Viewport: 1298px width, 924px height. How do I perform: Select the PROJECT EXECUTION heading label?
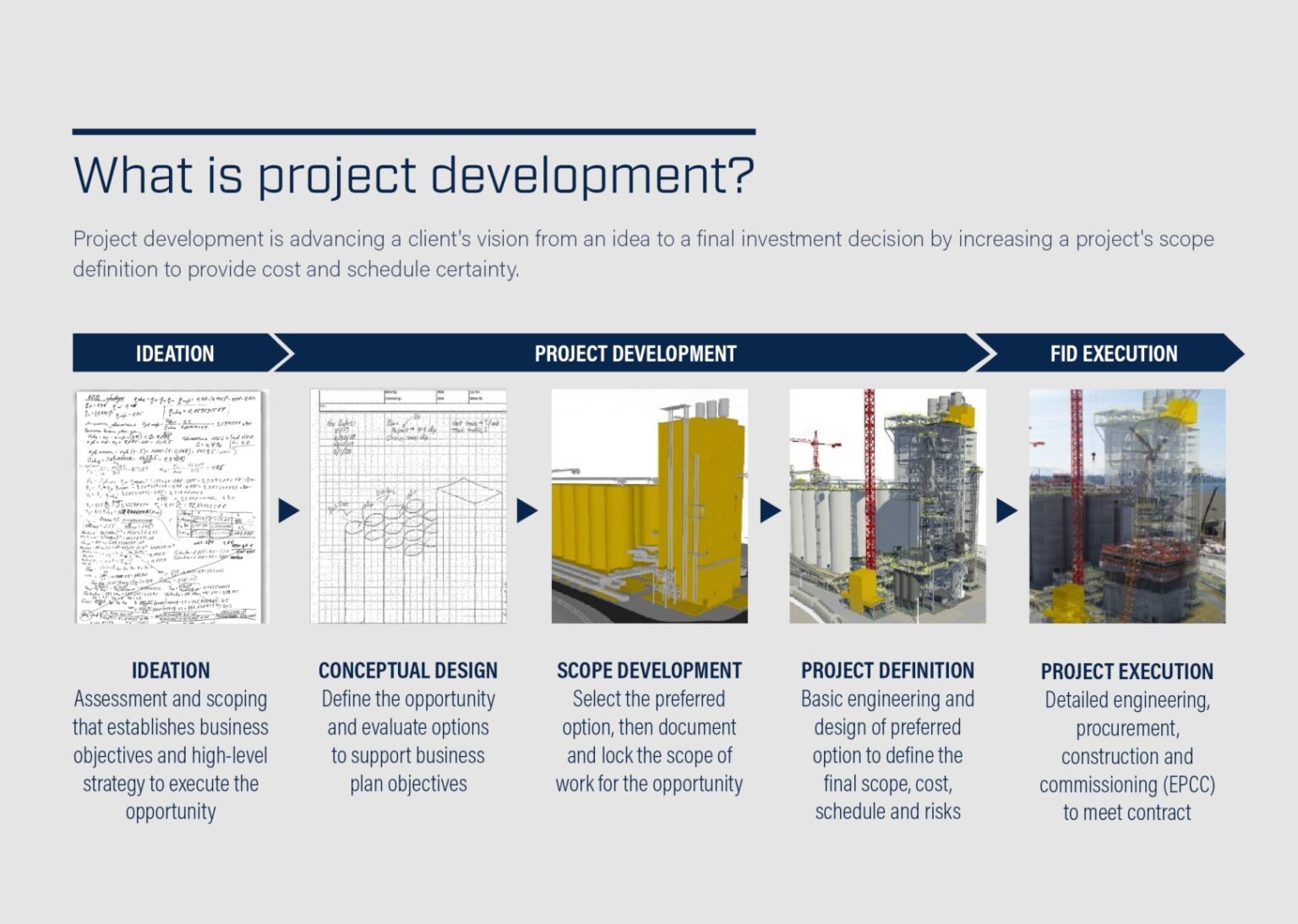[x=1128, y=671]
